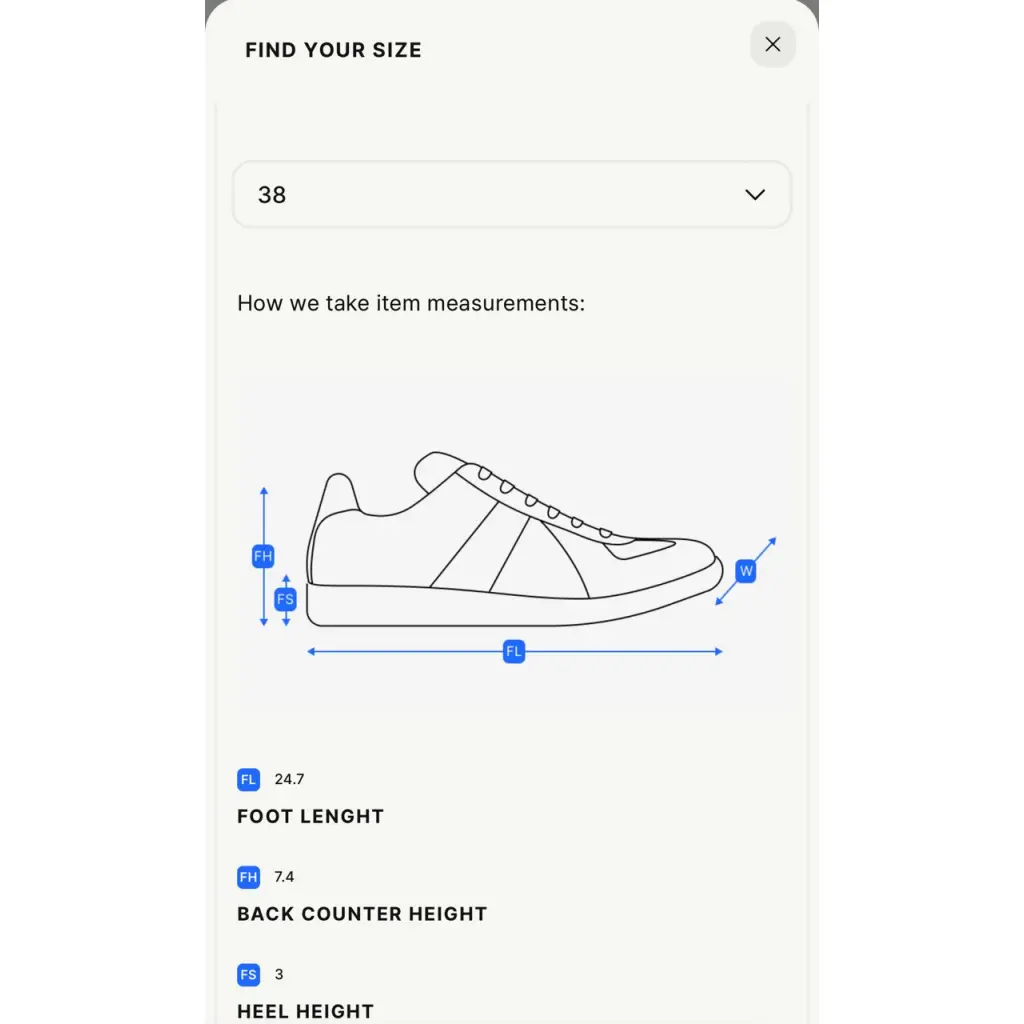The height and width of the screenshot is (1024, 1024).
Task: Close the Find Your Size dialog
Action: (x=773, y=44)
